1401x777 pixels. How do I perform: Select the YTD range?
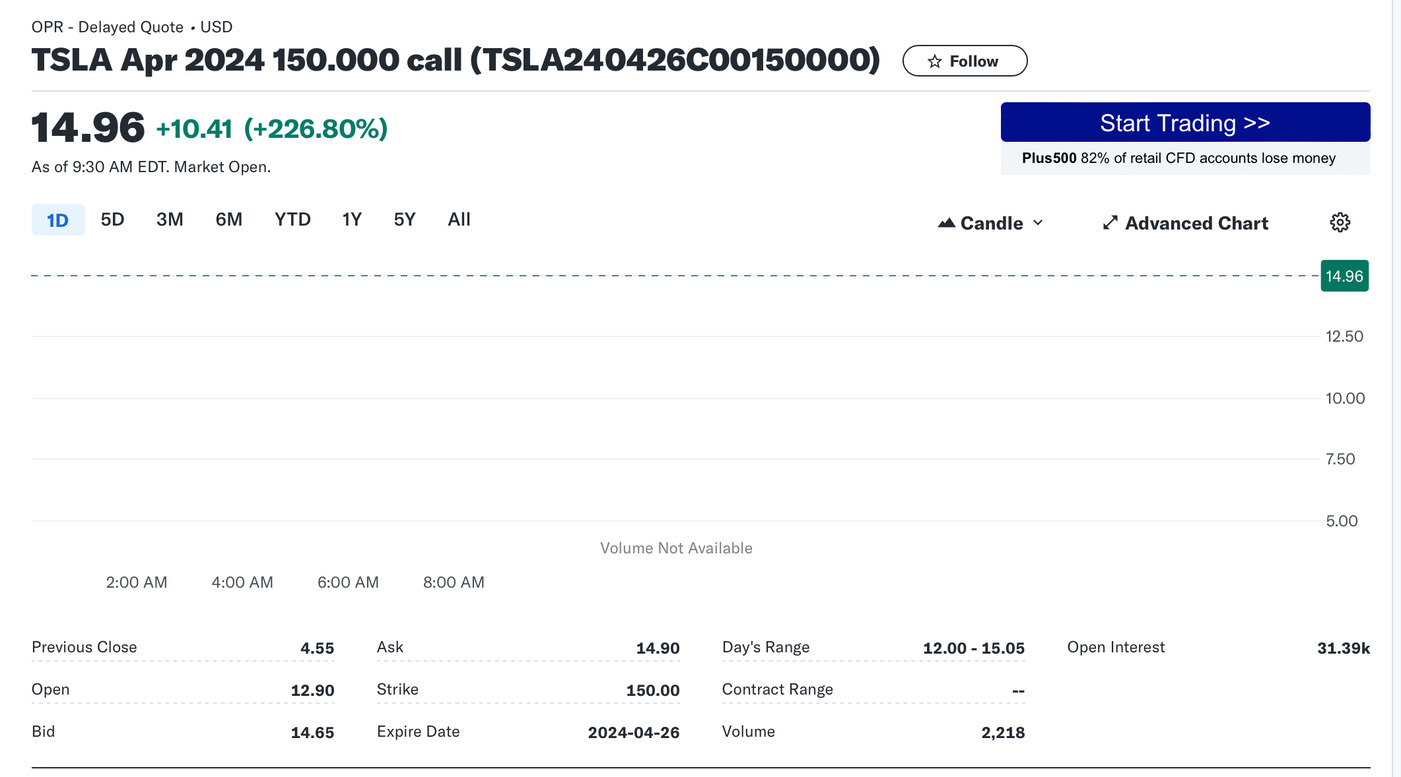point(292,219)
